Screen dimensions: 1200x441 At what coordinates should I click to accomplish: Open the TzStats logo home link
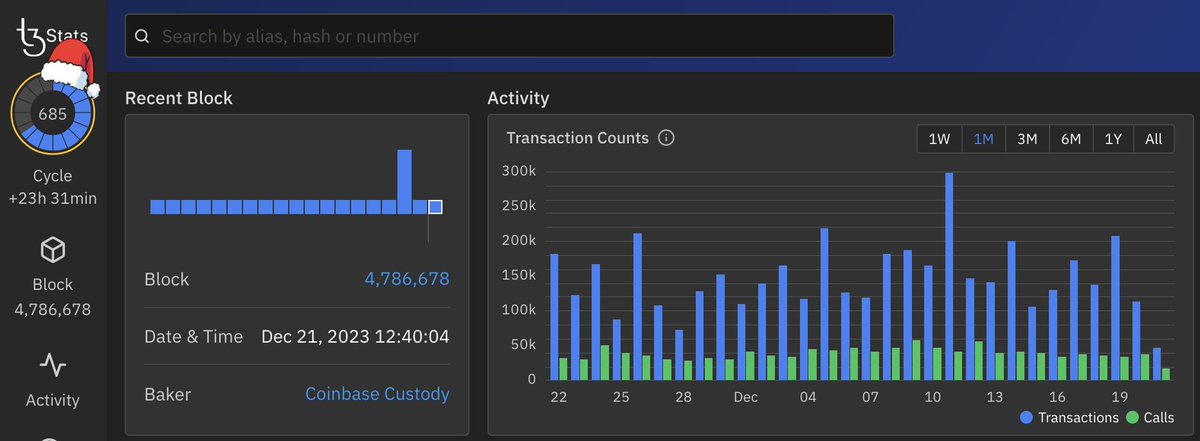coord(52,38)
